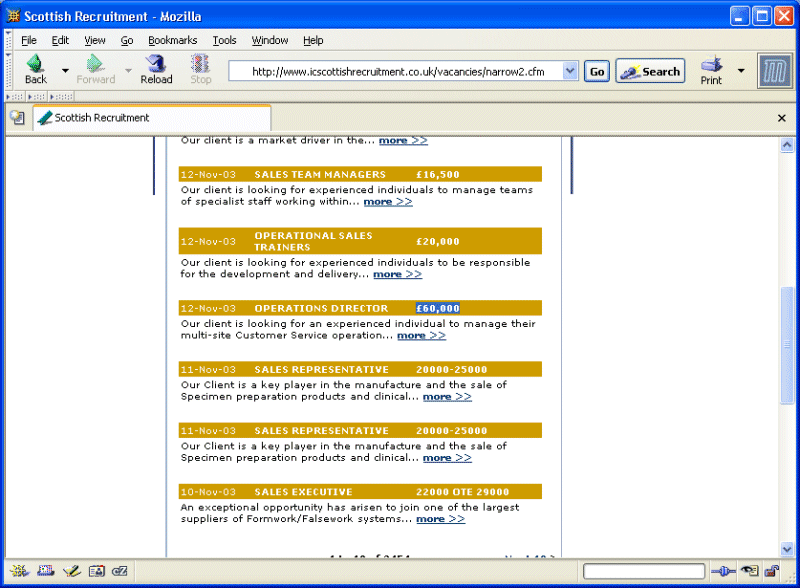Click the 'SALES EXECUTIVE' heading
The height and width of the screenshot is (588, 800).
(x=303, y=492)
